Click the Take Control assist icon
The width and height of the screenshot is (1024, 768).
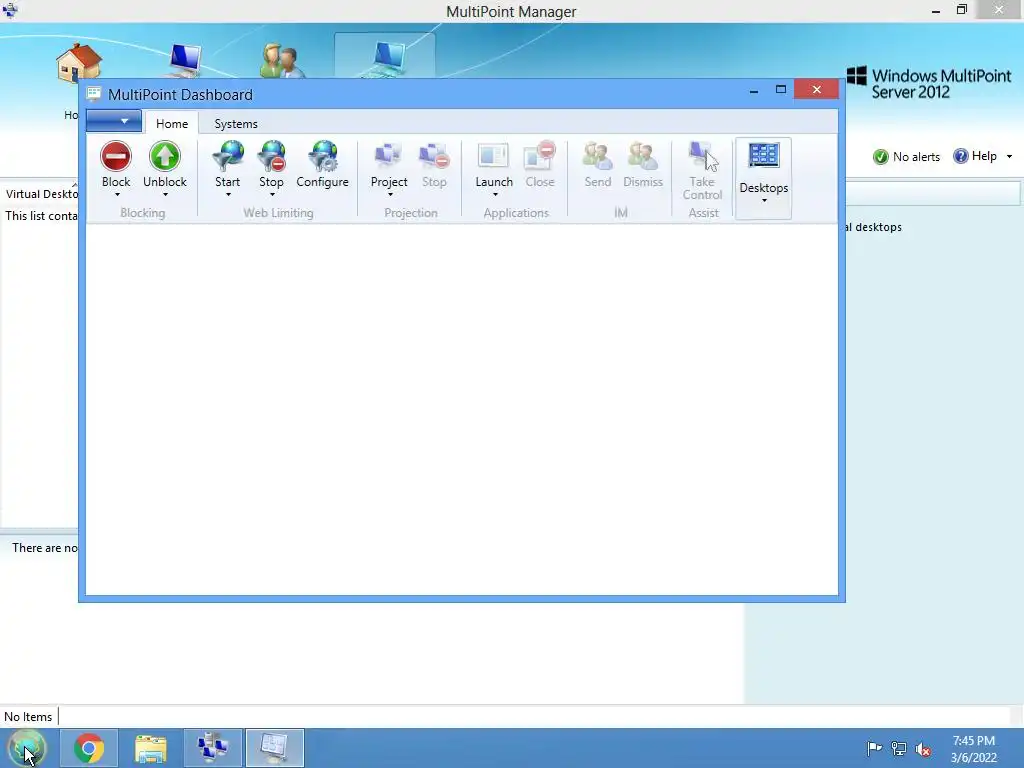[x=703, y=157]
